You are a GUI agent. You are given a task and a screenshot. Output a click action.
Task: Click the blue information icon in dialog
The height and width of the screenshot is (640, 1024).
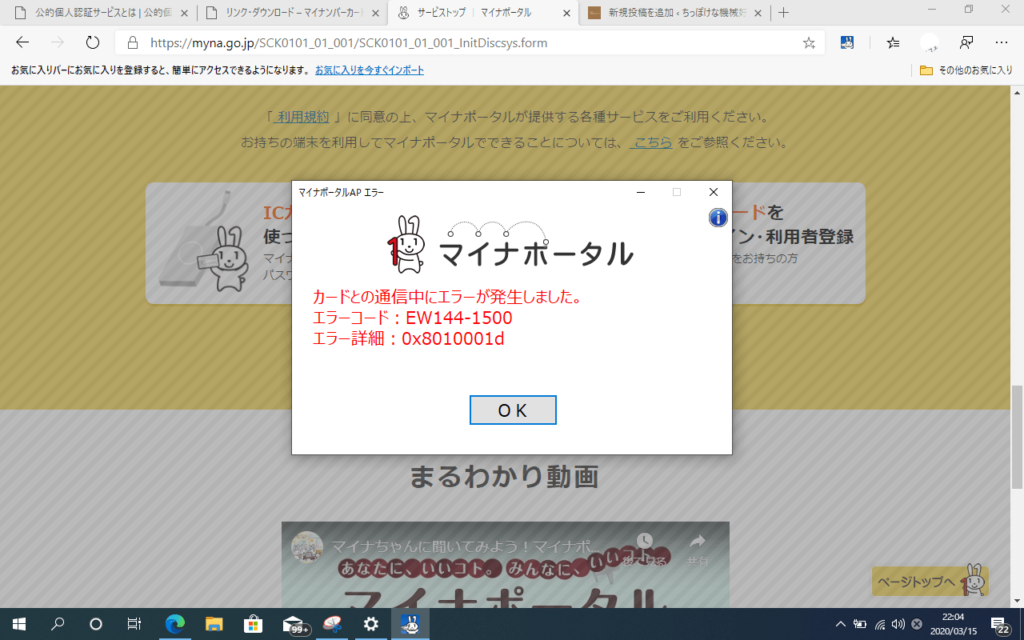click(718, 217)
